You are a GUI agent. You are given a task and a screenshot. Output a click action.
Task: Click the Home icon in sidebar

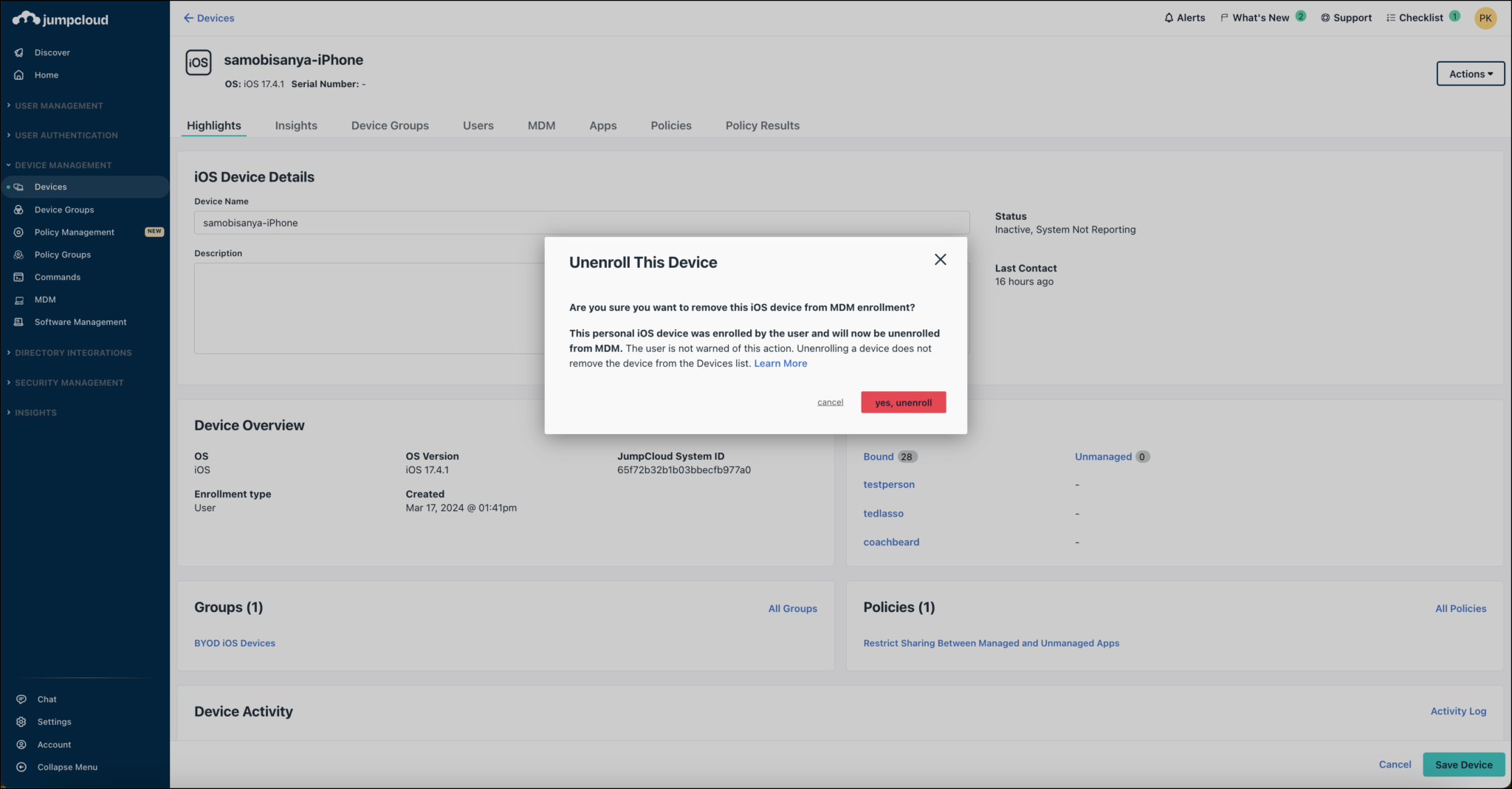(19, 75)
